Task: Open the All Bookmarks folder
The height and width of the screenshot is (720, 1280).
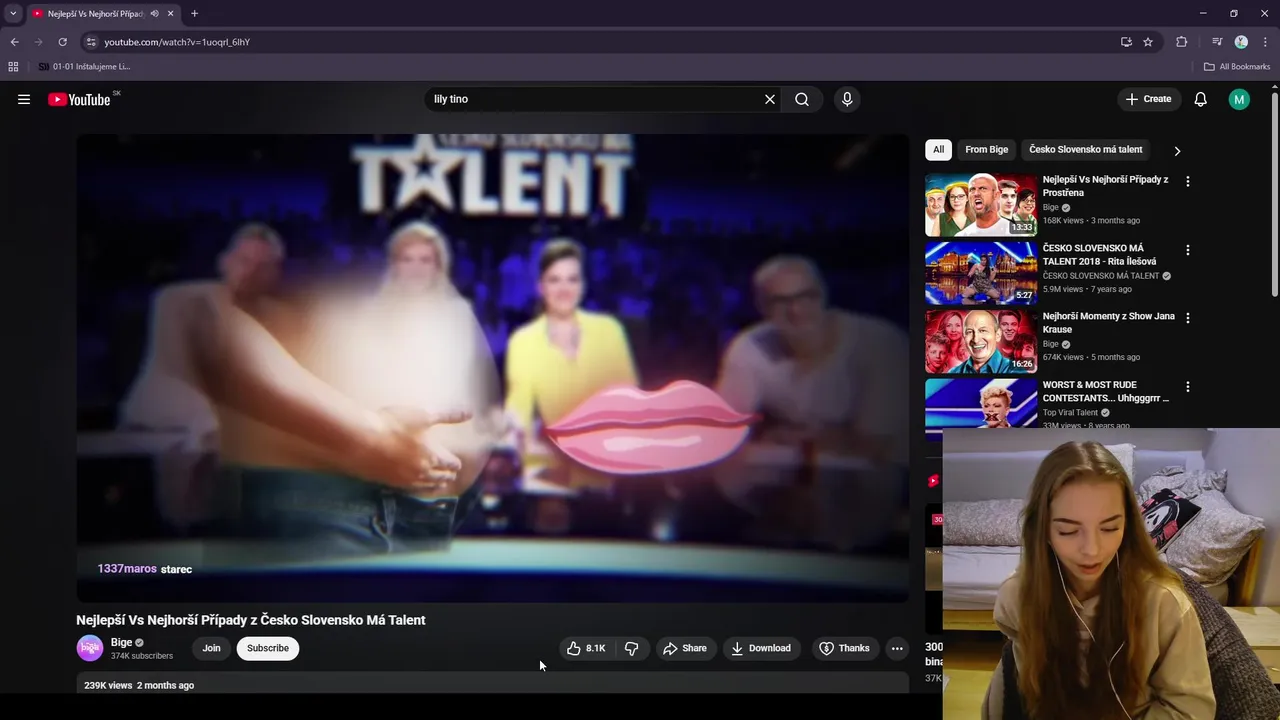Action: click(1237, 67)
